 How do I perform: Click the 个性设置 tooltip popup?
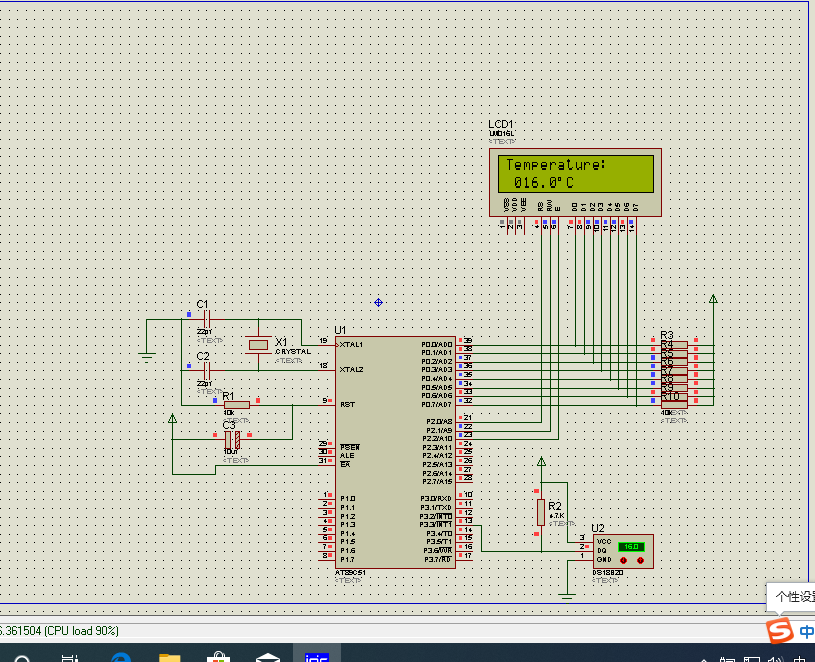(x=791, y=597)
